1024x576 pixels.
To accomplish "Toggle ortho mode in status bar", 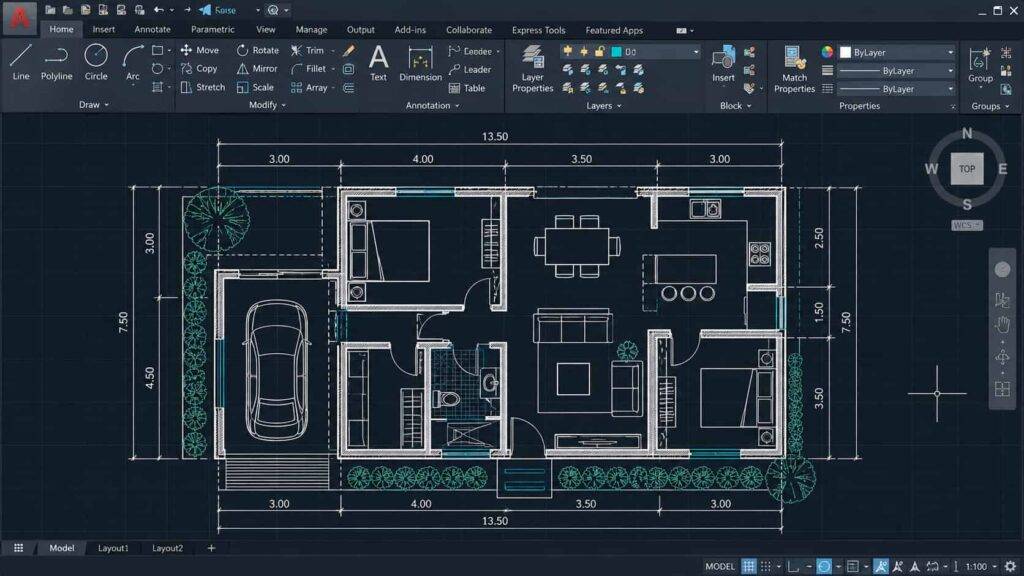I will coord(793,566).
